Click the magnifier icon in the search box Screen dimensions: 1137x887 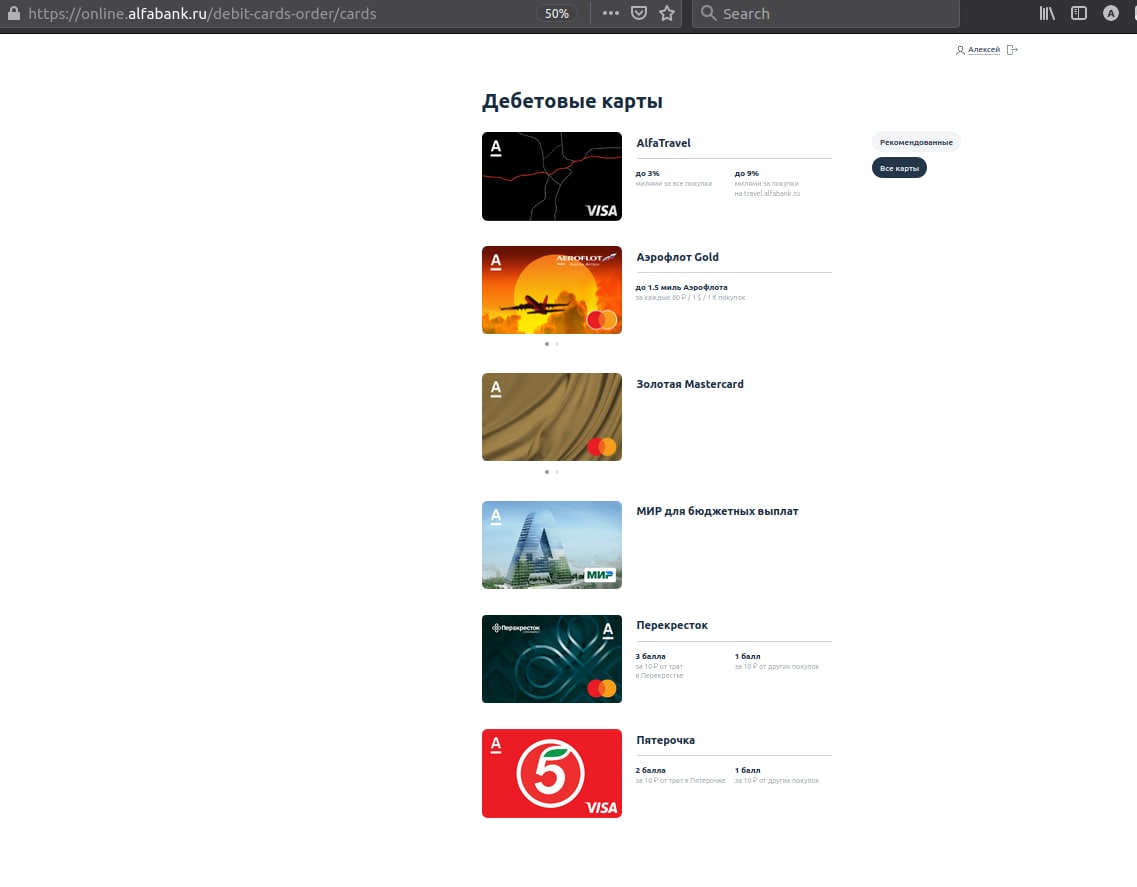708,13
